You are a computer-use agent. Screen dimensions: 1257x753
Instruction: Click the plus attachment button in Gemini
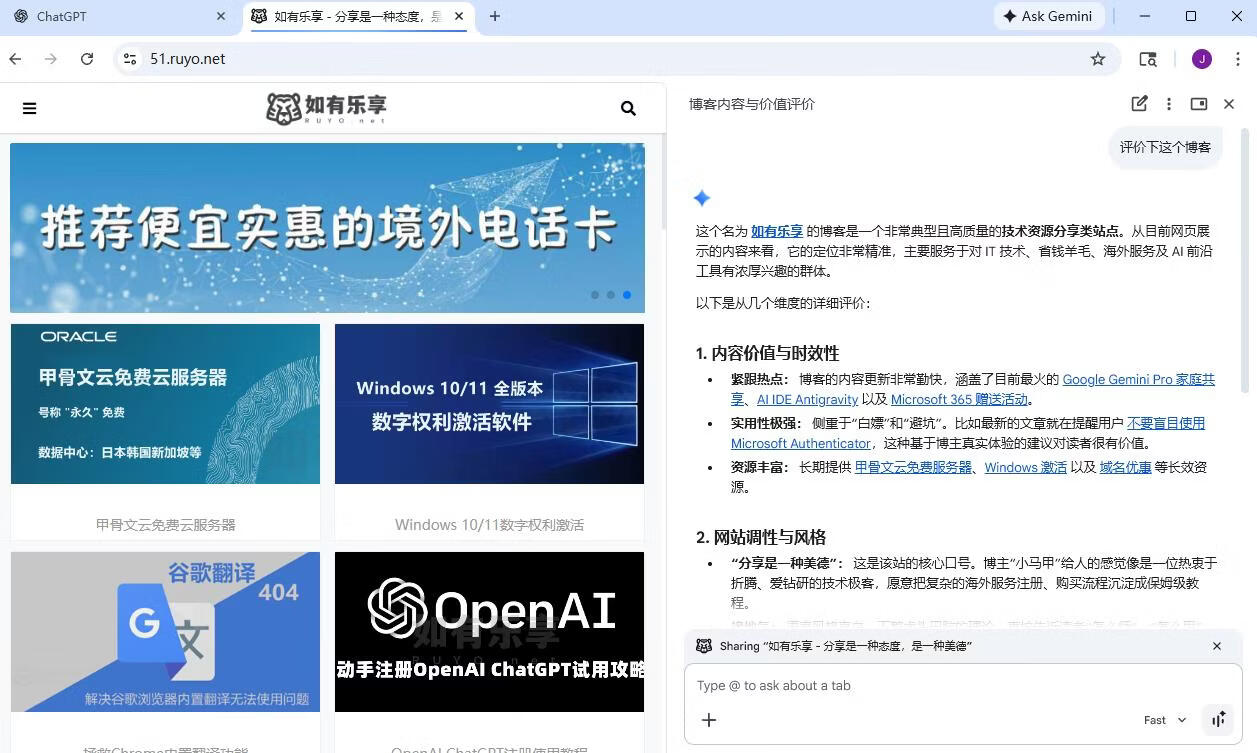coord(709,720)
